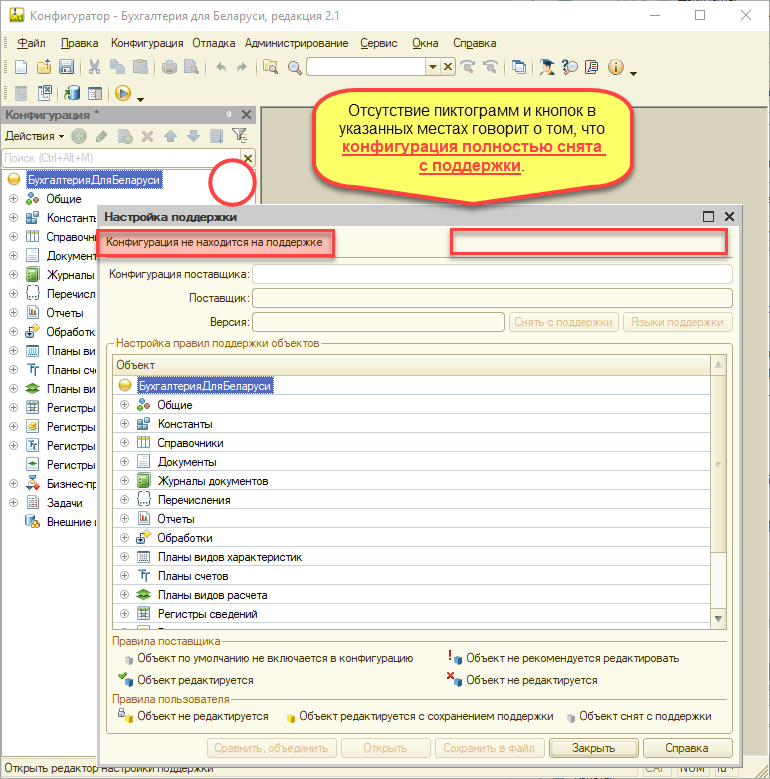This screenshot has width=770, height=779.
Task: Click the Сравнить, объединить button
Action: [271, 748]
